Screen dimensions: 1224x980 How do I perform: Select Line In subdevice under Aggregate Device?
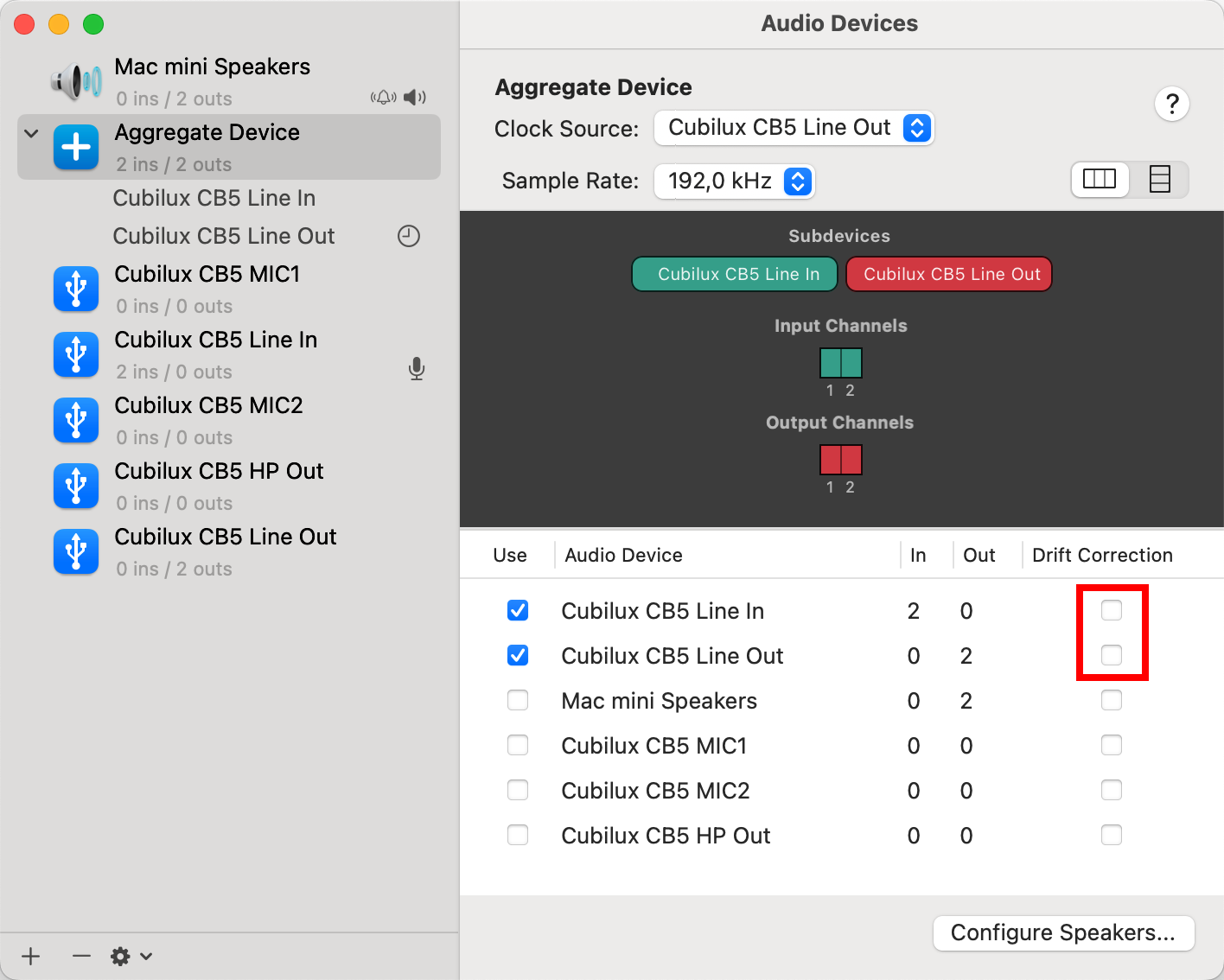point(214,198)
